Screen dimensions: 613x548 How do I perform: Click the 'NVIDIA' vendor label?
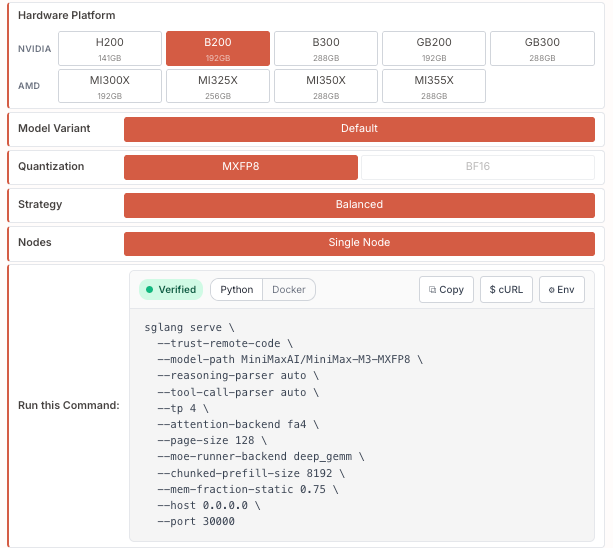pyautogui.click(x=34, y=49)
